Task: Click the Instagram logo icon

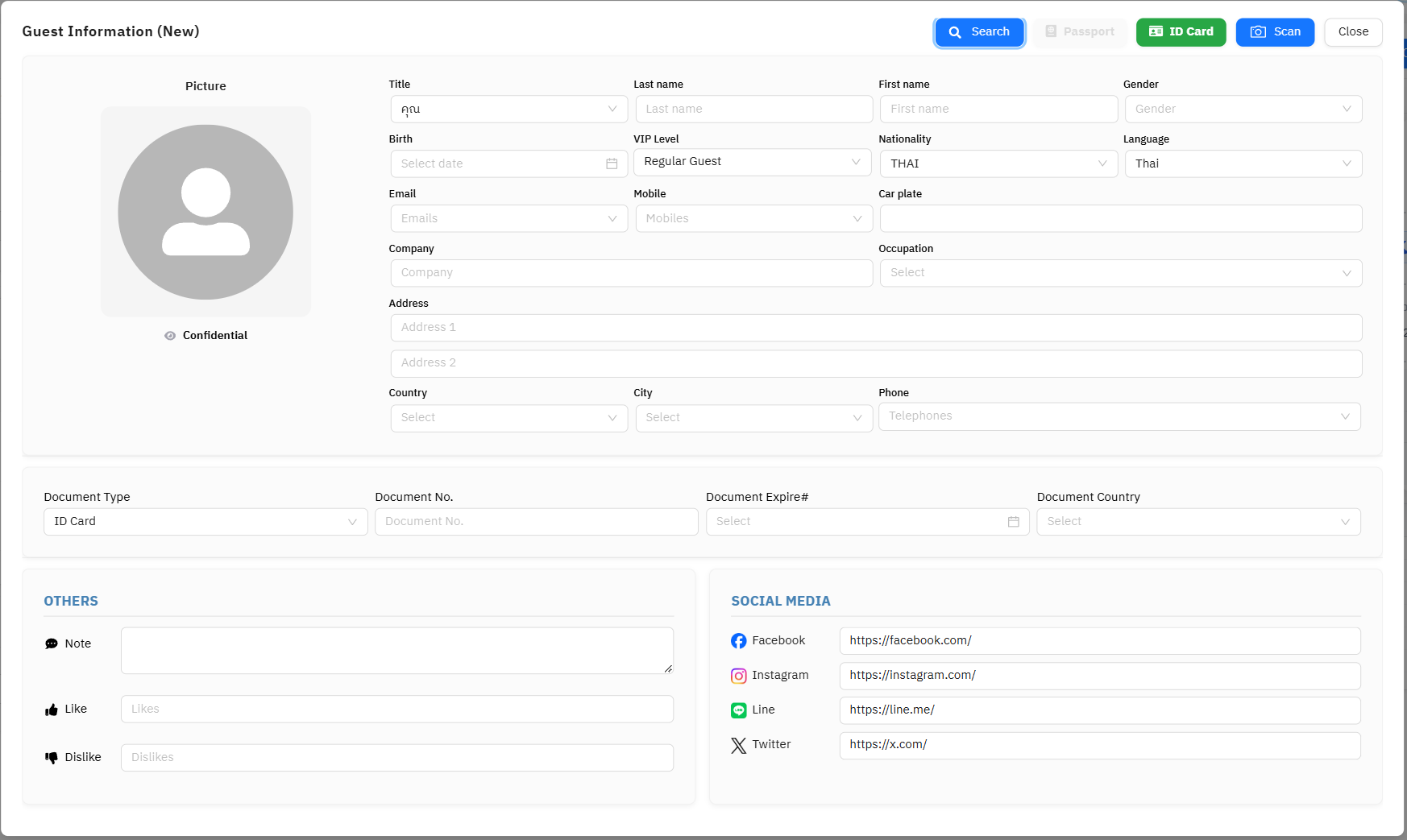Action: pos(738,676)
